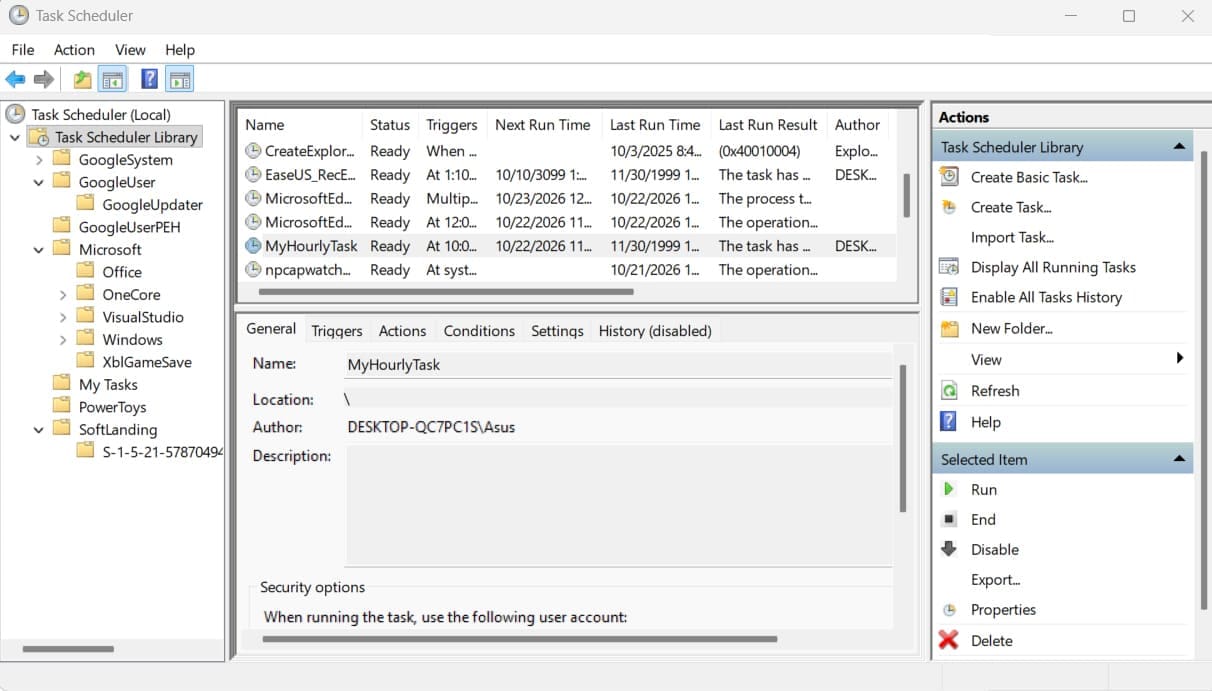Click the Help icon in Actions pane
Screen dimensions: 1212x691
tap(949, 422)
